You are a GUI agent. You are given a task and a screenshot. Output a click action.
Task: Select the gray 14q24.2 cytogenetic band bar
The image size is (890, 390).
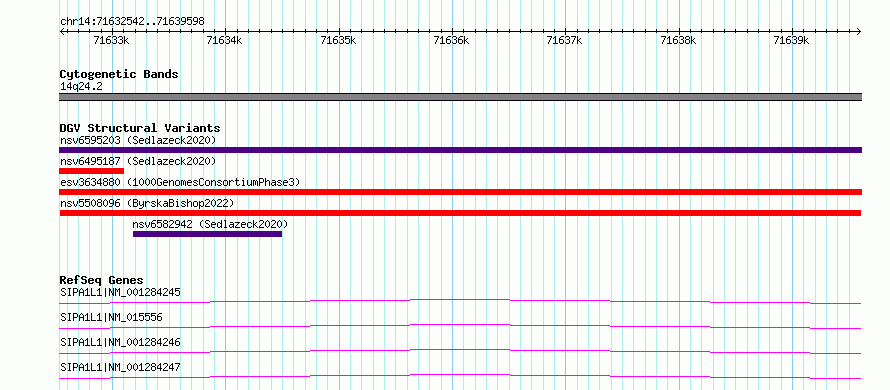tap(460, 97)
